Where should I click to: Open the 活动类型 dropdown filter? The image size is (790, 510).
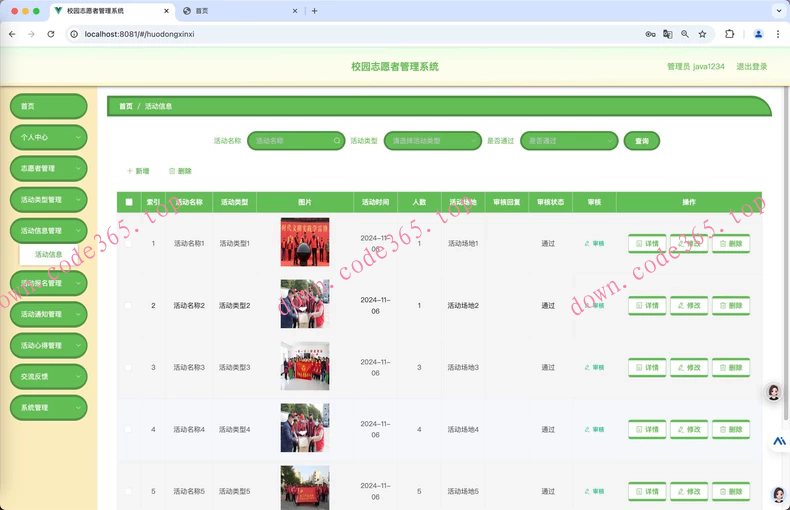tap(433, 141)
